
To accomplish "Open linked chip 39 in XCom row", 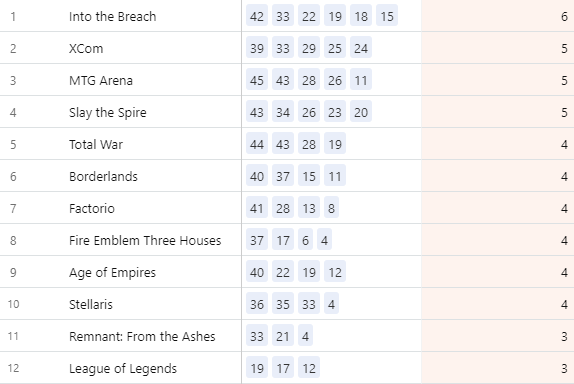I will click(257, 48).
